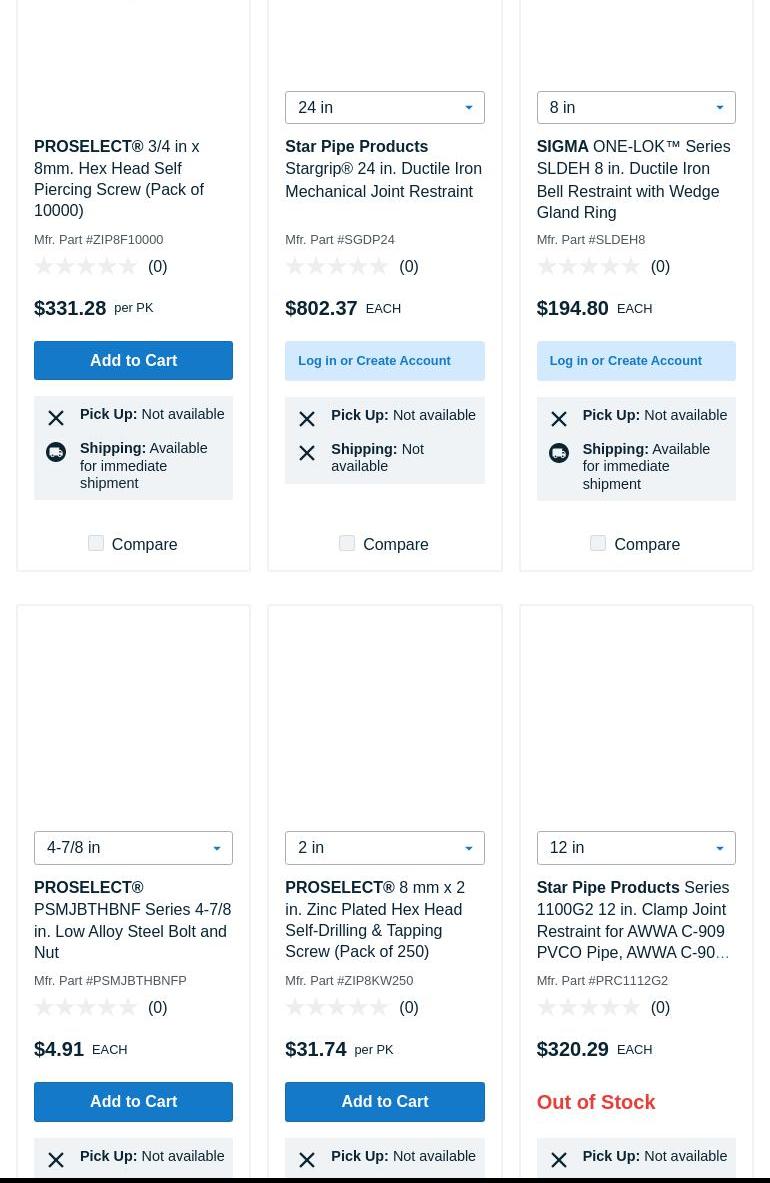Image resolution: width=770 pixels, height=1183 pixels.
Task: Click the star rating for Series 1100G2 clamp restraint
Action: pos(588,1008)
